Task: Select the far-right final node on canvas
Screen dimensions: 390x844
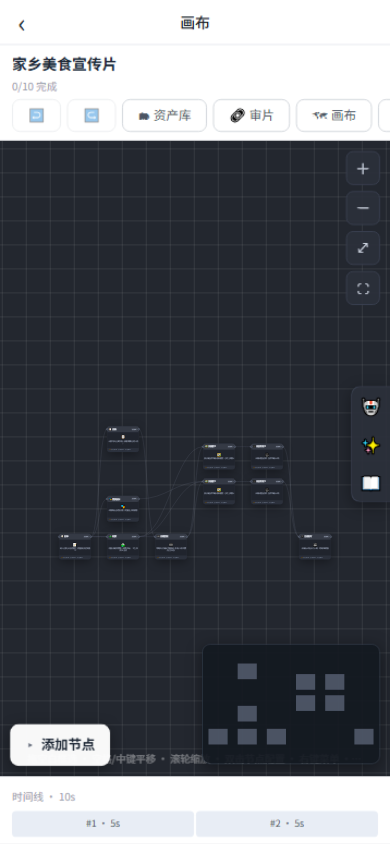Action: coord(315,546)
